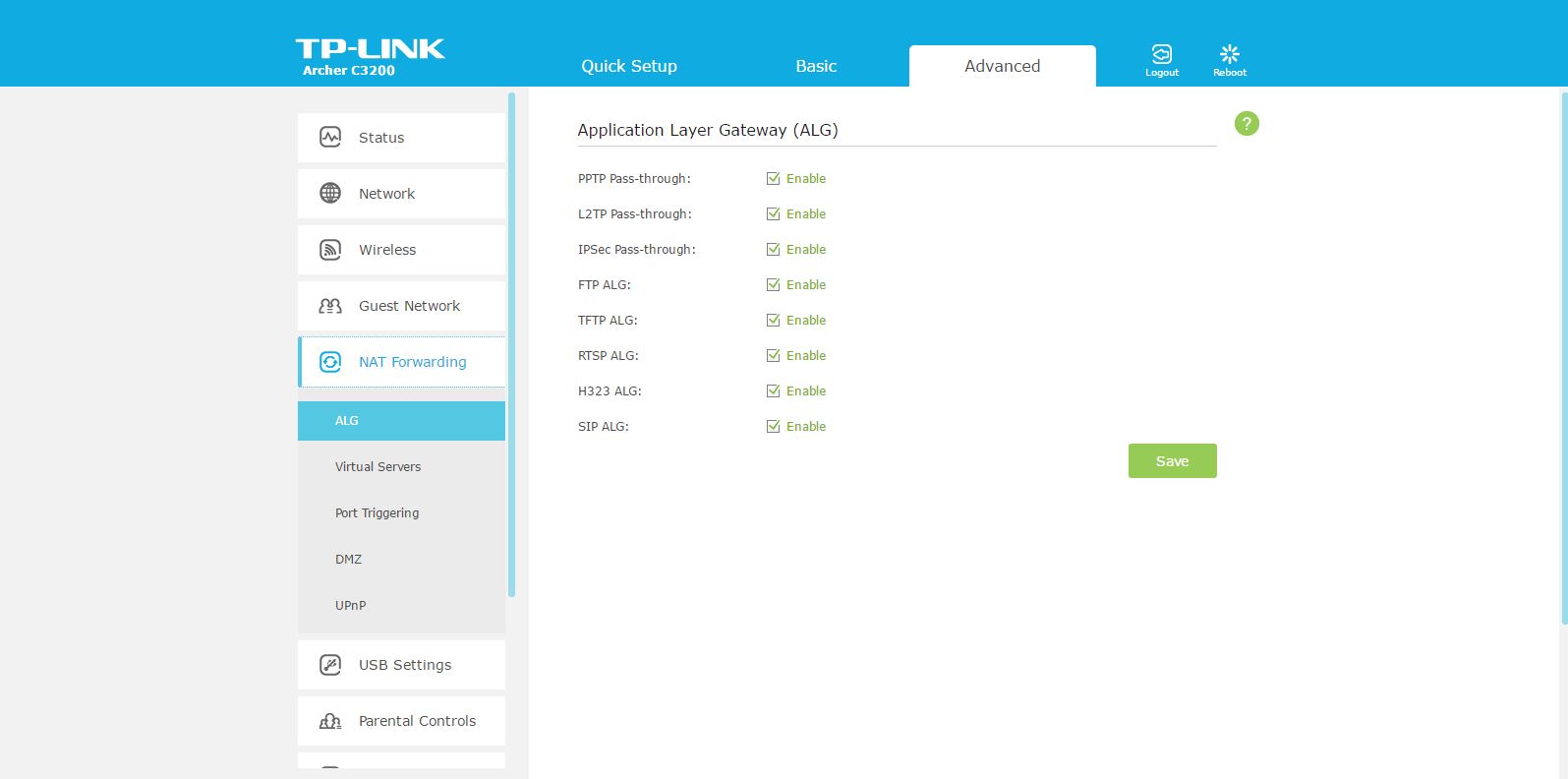
Task: Open the Status menu label
Action: coord(381,138)
